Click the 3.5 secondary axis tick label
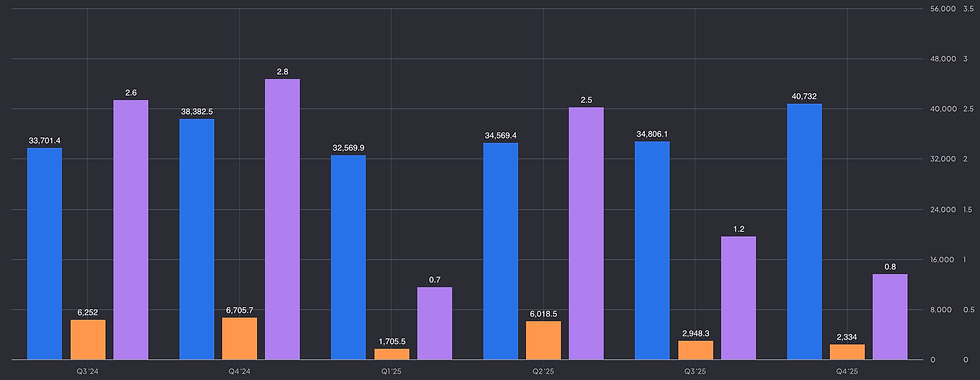 pyautogui.click(x=969, y=8)
